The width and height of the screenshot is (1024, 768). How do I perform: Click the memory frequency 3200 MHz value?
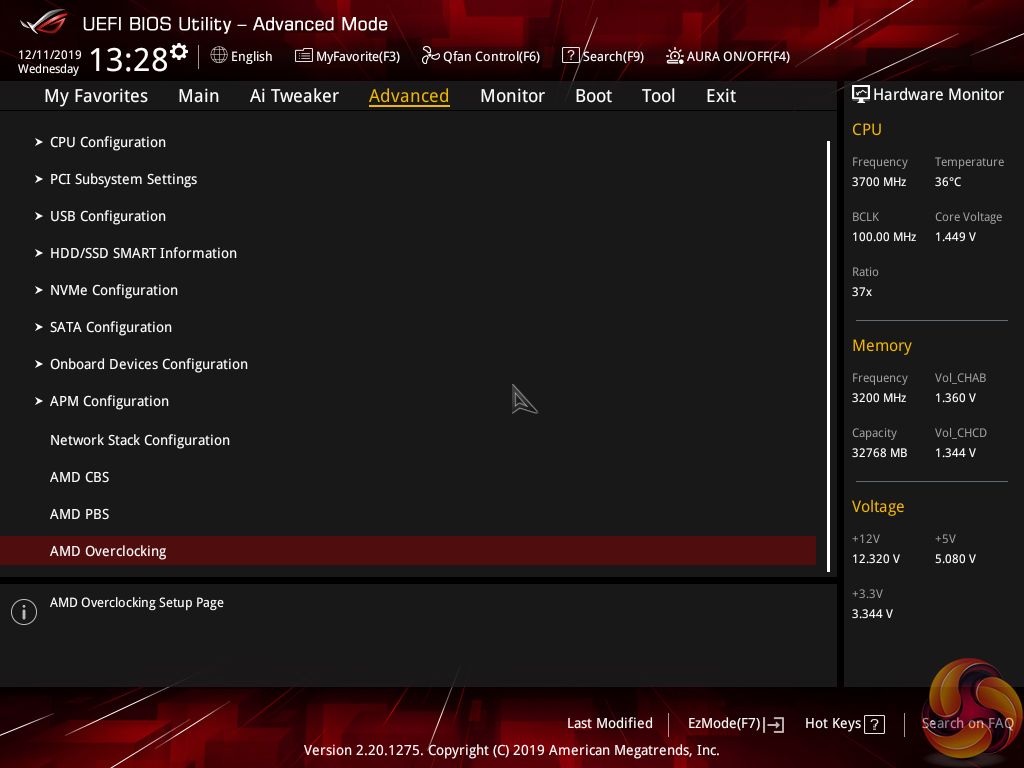point(878,398)
